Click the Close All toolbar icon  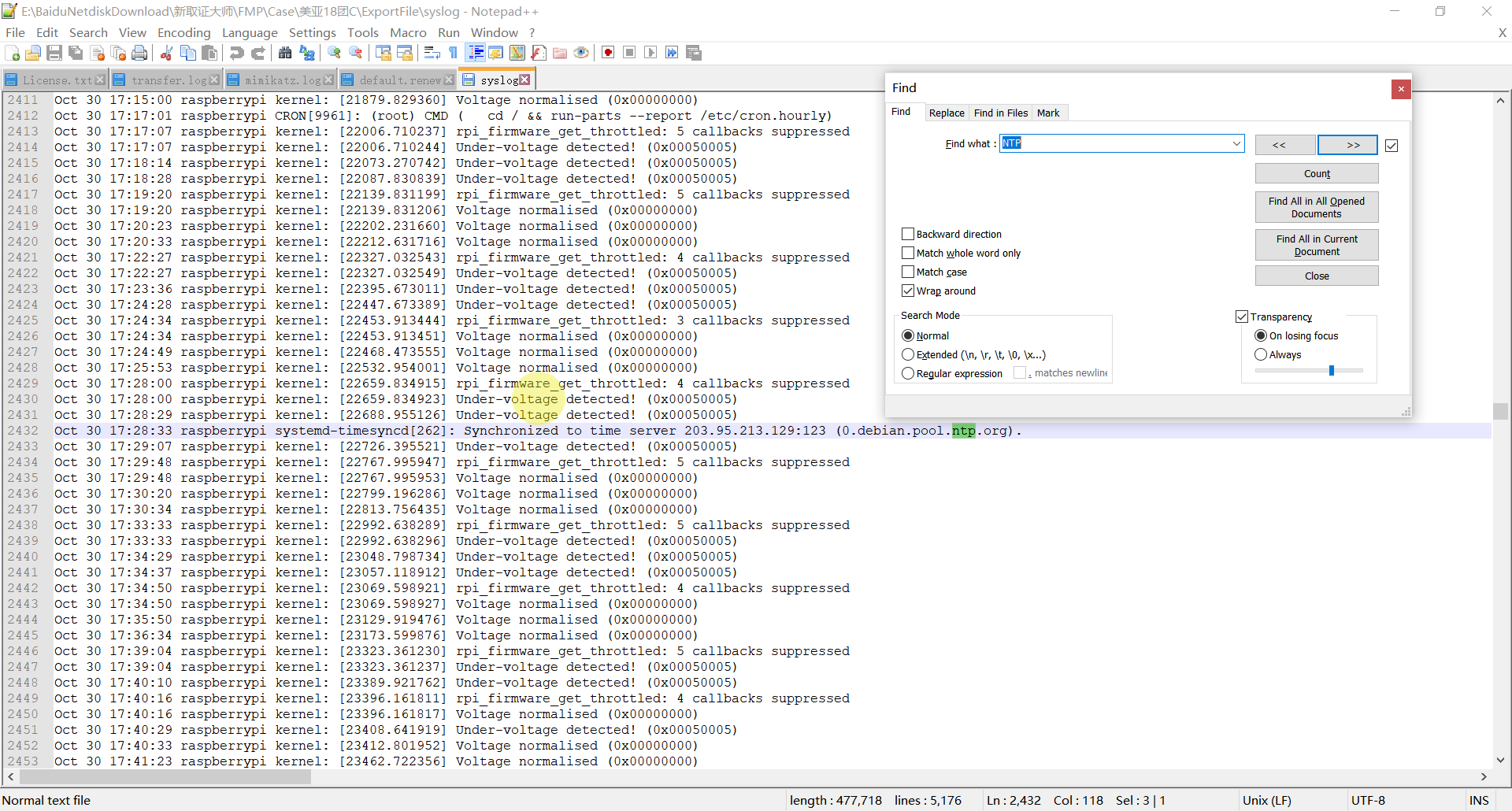[x=119, y=53]
